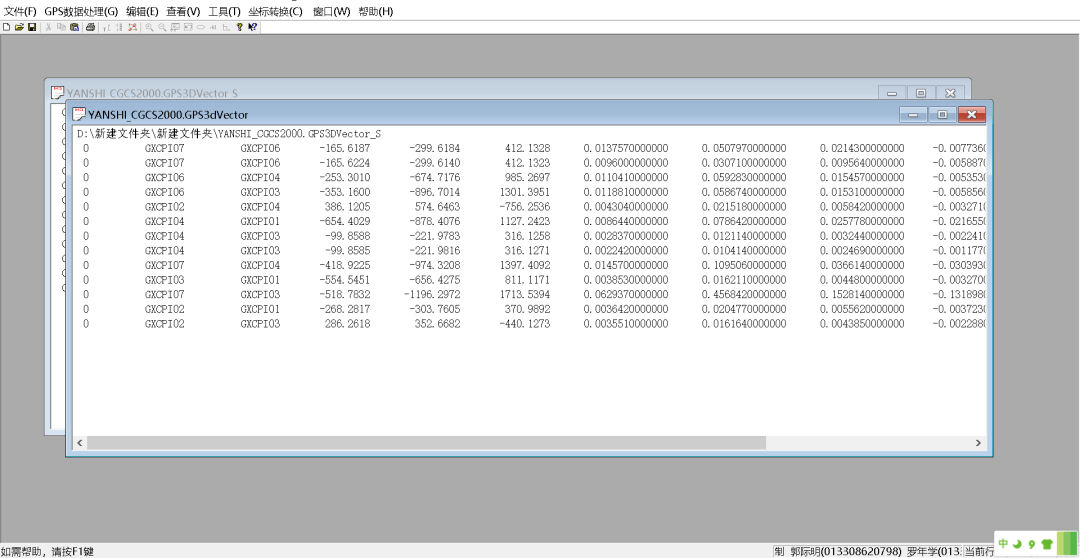Click the yellow Help question mark icon
Screen dimensions: 1080x558
coord(239,27)
